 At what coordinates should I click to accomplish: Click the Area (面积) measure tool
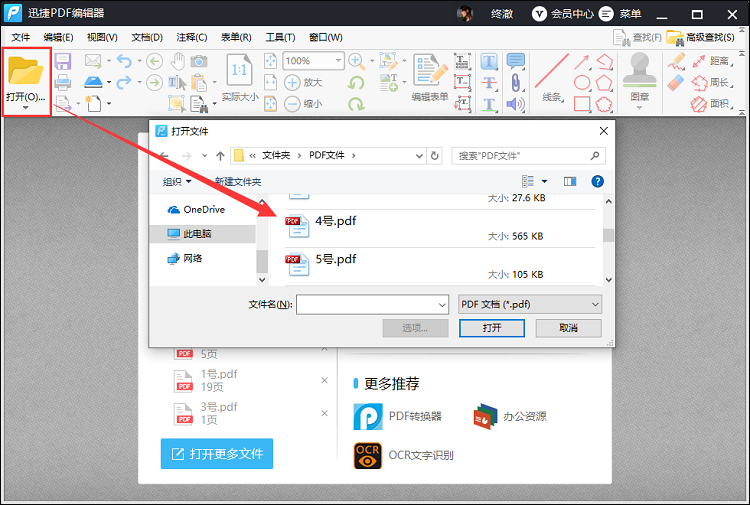pyautogui.click(x=713, y=104)
